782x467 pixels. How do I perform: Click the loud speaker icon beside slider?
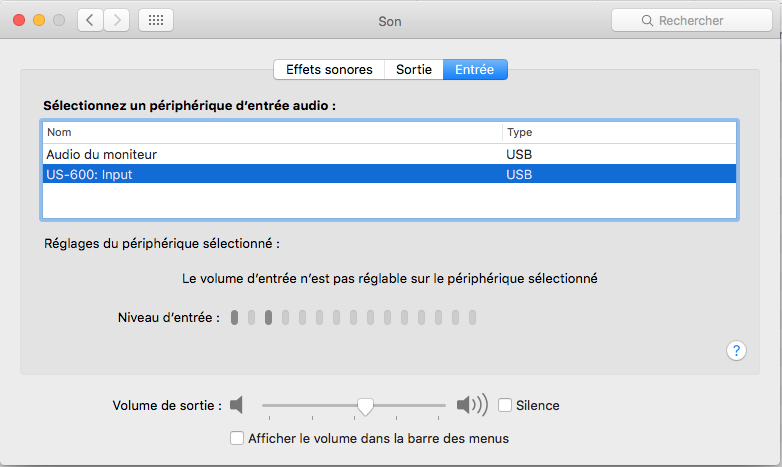pyautogui.click(x=472, y=405)
